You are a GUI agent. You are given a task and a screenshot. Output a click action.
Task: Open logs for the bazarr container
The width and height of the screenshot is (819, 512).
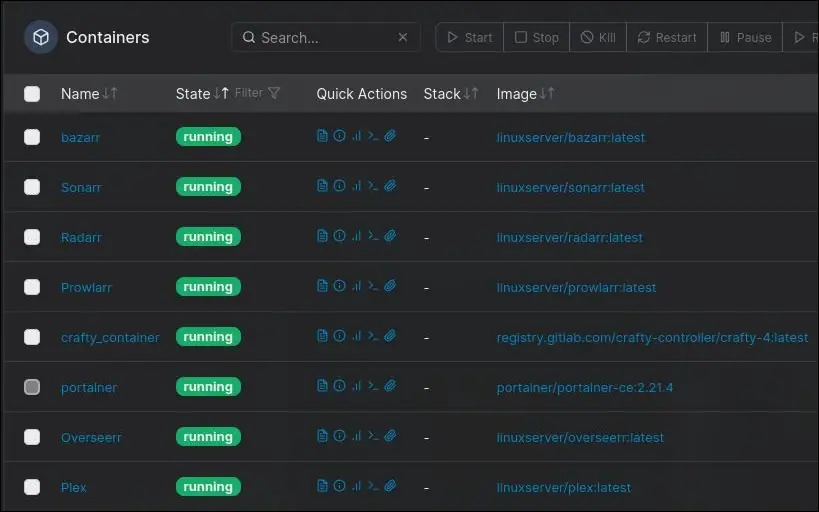(x=322, y=136)
